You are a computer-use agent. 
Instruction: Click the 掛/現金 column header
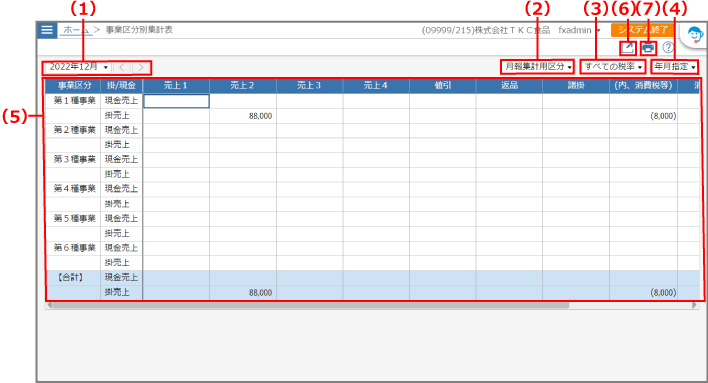pos(121,85)
